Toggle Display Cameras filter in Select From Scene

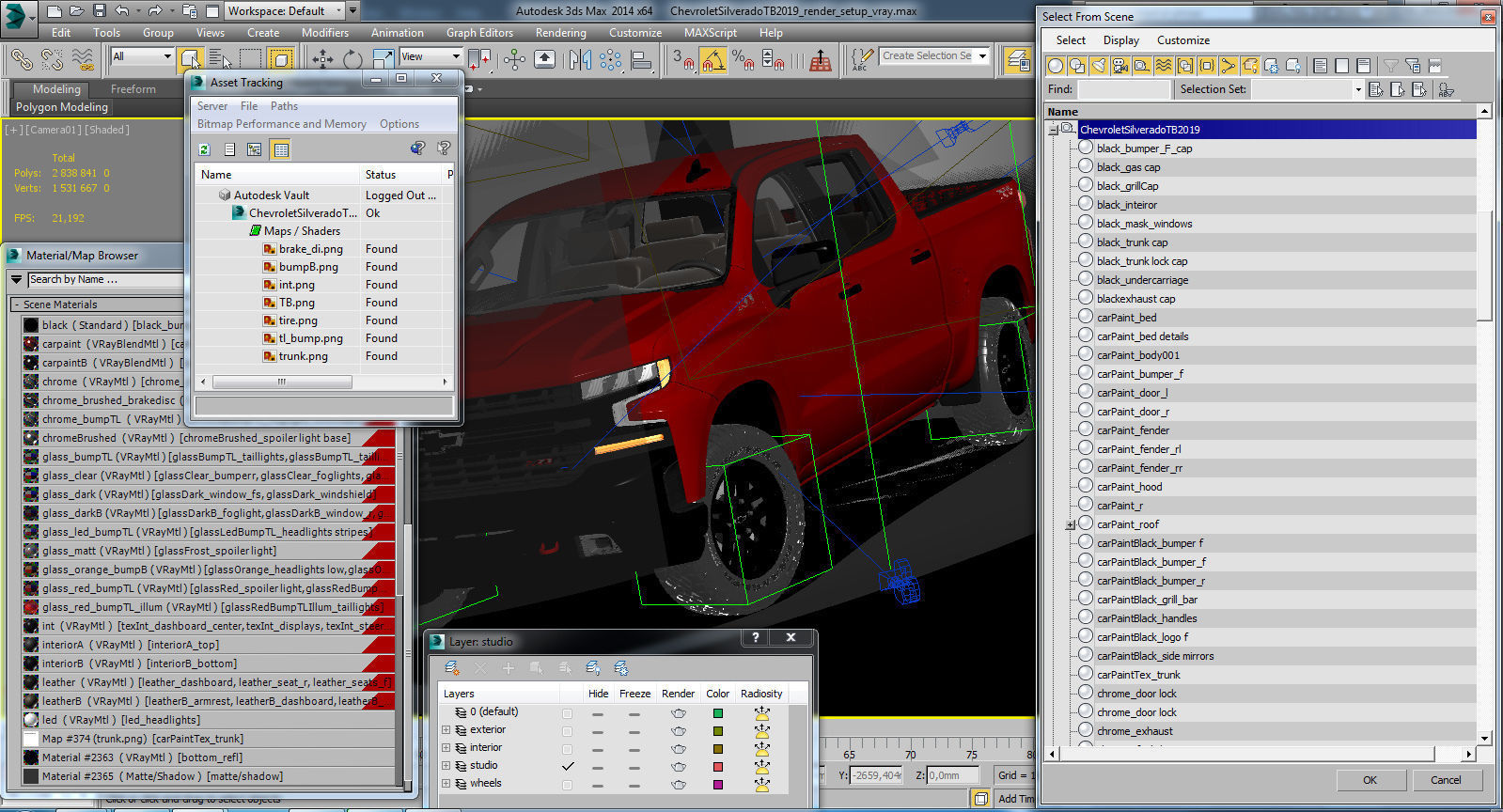point(1119,66)
